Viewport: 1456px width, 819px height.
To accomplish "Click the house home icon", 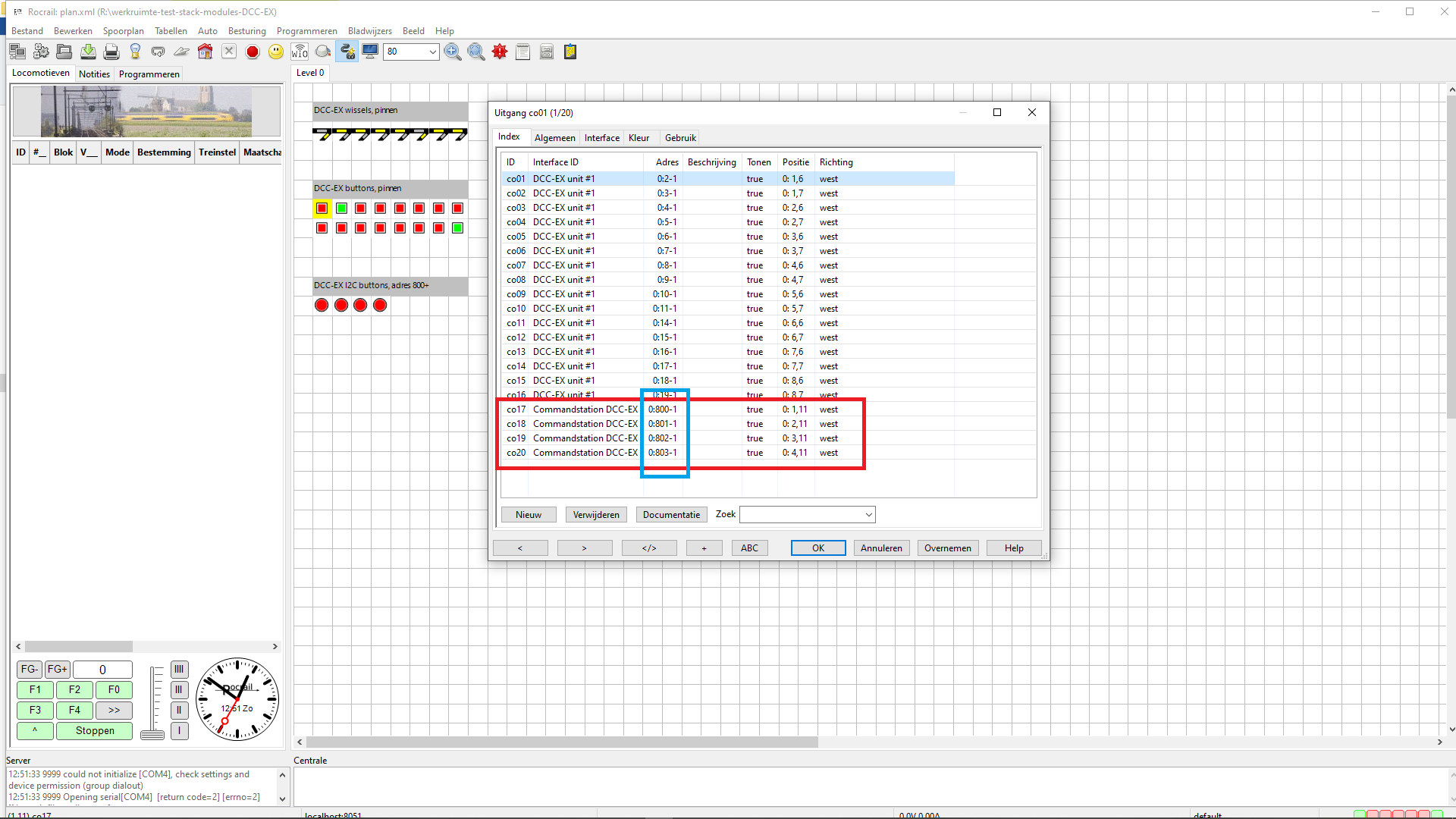I will (205, 52).
